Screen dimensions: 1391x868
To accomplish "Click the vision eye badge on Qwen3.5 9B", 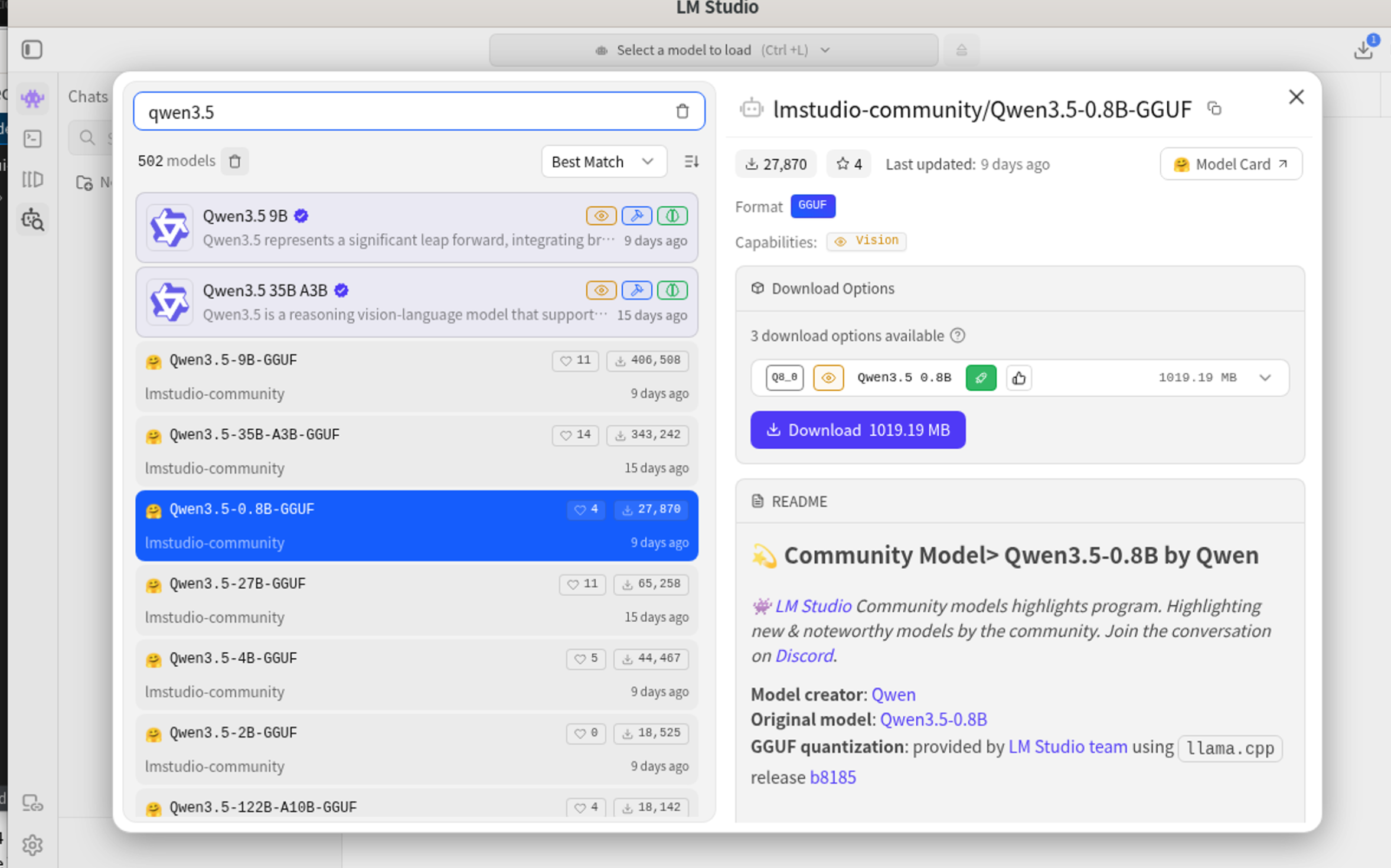I will tap(601, 216).
